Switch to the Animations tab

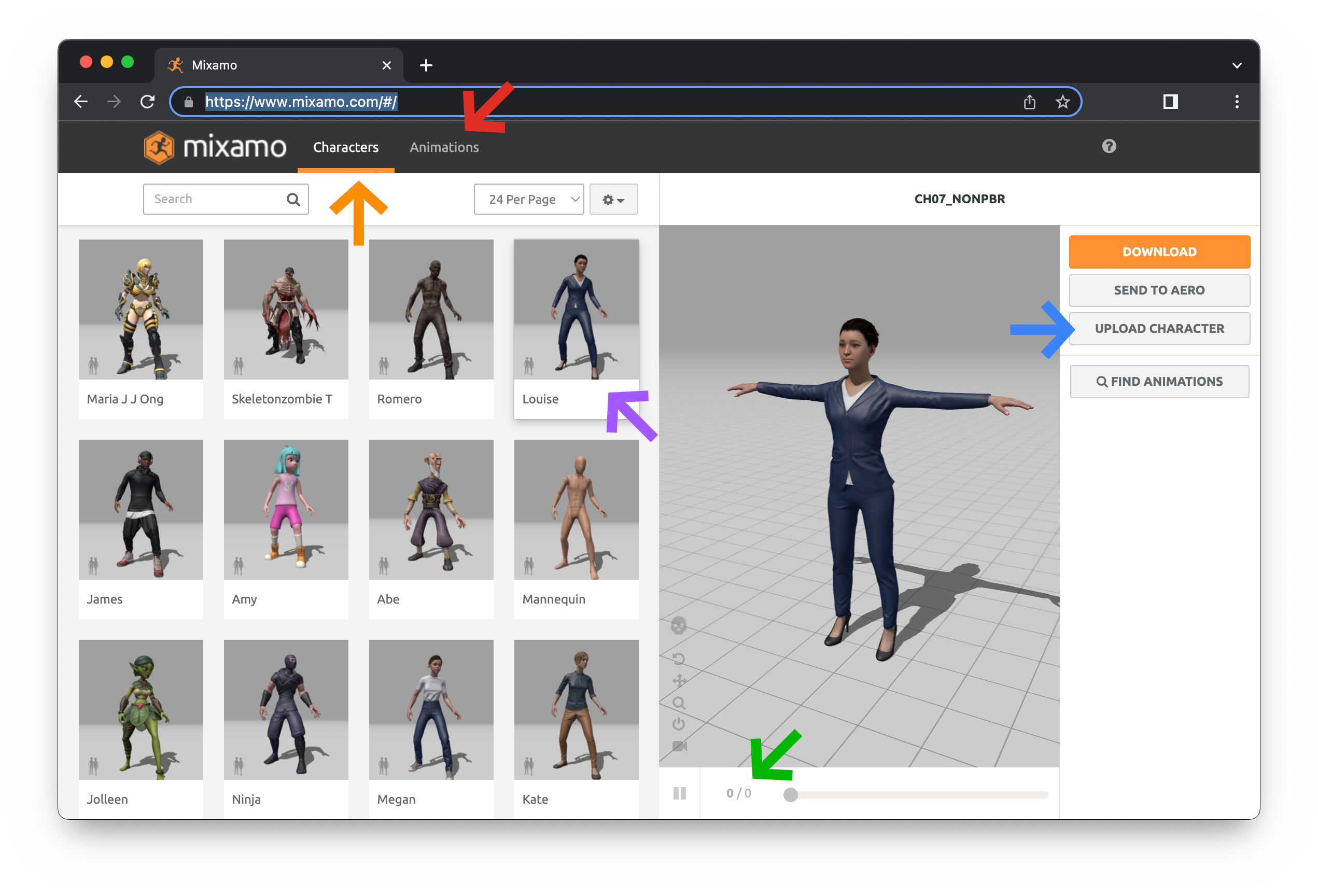(x=444, y=147)
